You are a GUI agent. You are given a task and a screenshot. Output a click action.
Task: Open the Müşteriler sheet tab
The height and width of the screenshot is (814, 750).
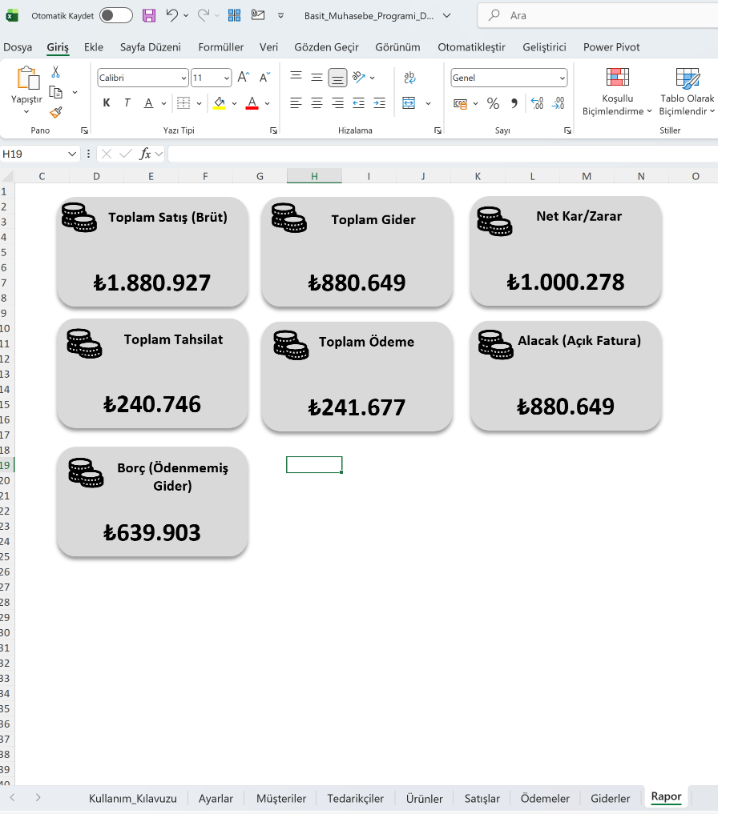coord(281,798)
